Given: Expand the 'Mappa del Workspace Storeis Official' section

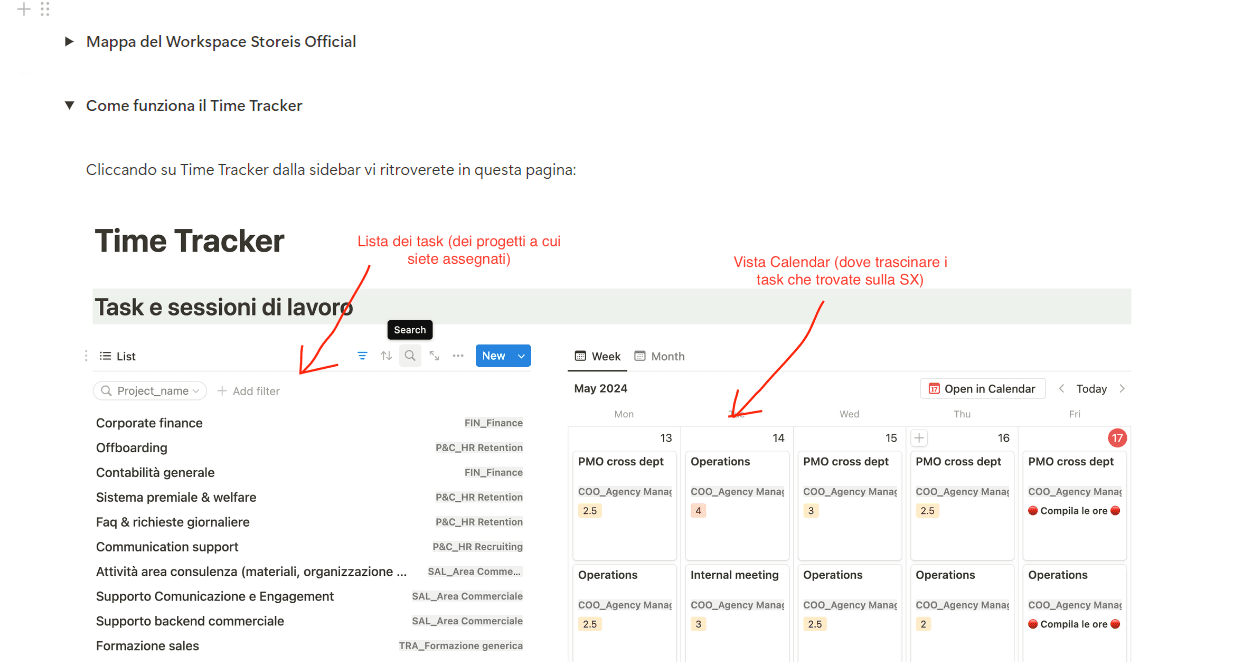Looking at the screenshot, I should pos(70,42).
